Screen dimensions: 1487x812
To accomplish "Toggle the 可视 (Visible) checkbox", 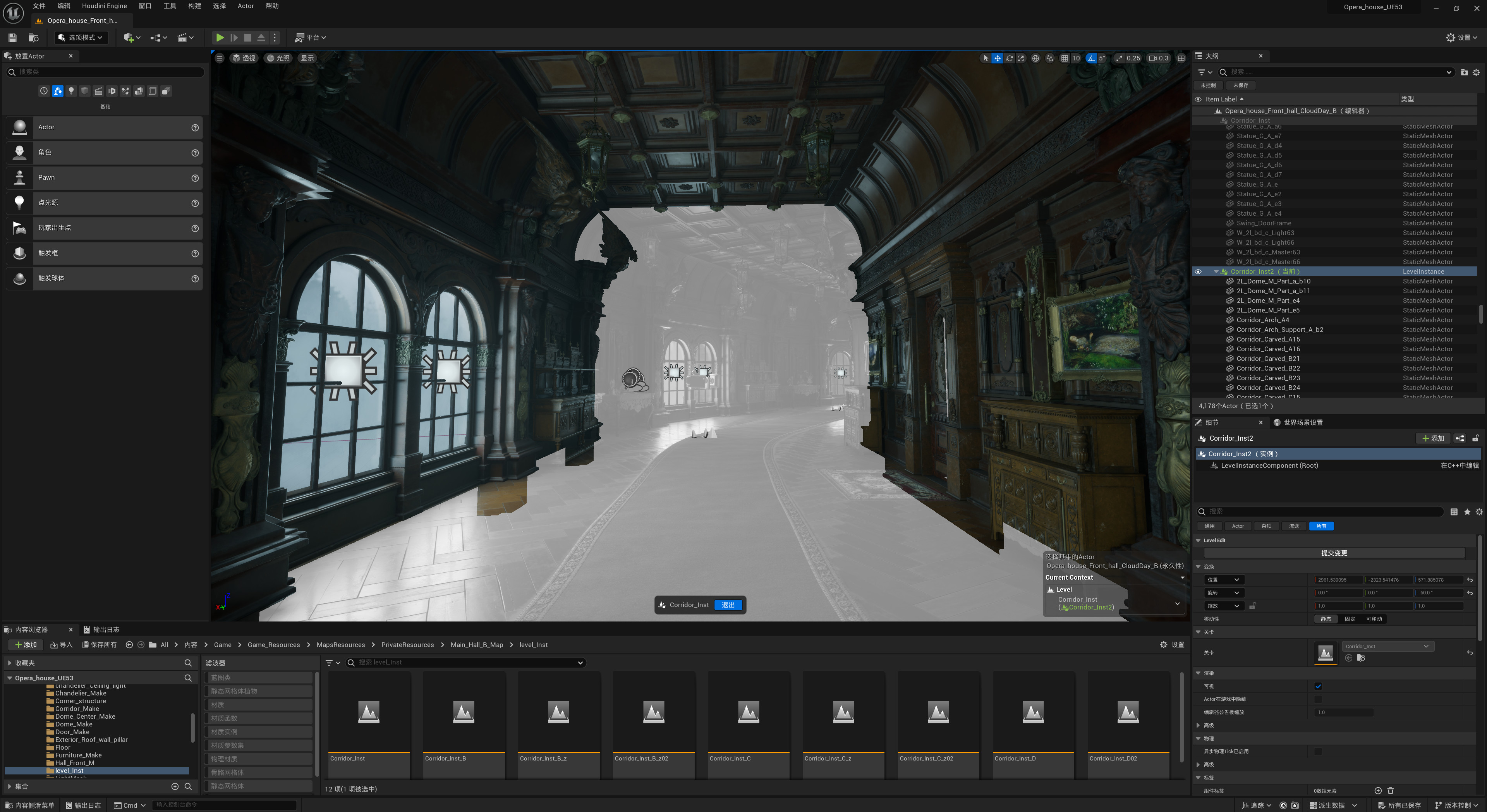I will (1318, 686).
